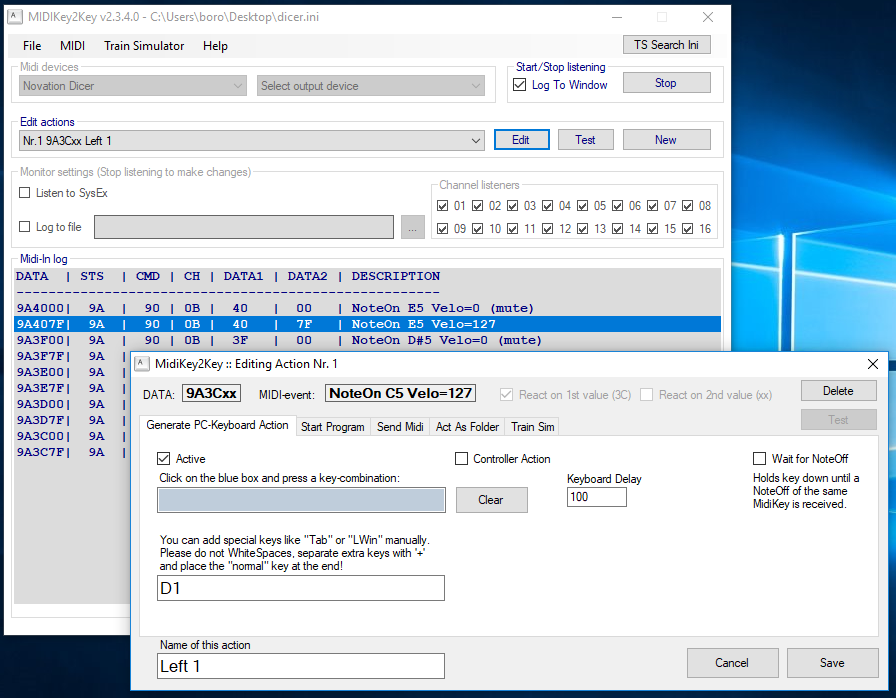Screen dimensions: 896x698
Task: Click the manual keys field containing D1
Action: [x=301, y=588]
